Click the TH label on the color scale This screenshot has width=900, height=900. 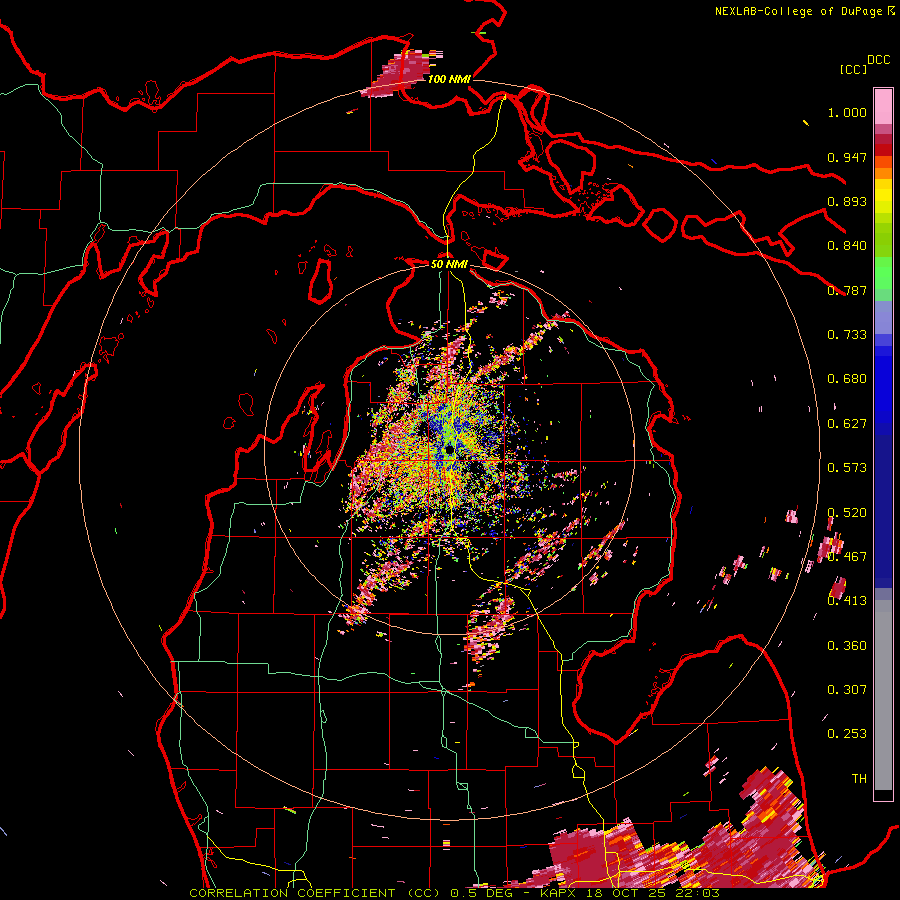859,779
